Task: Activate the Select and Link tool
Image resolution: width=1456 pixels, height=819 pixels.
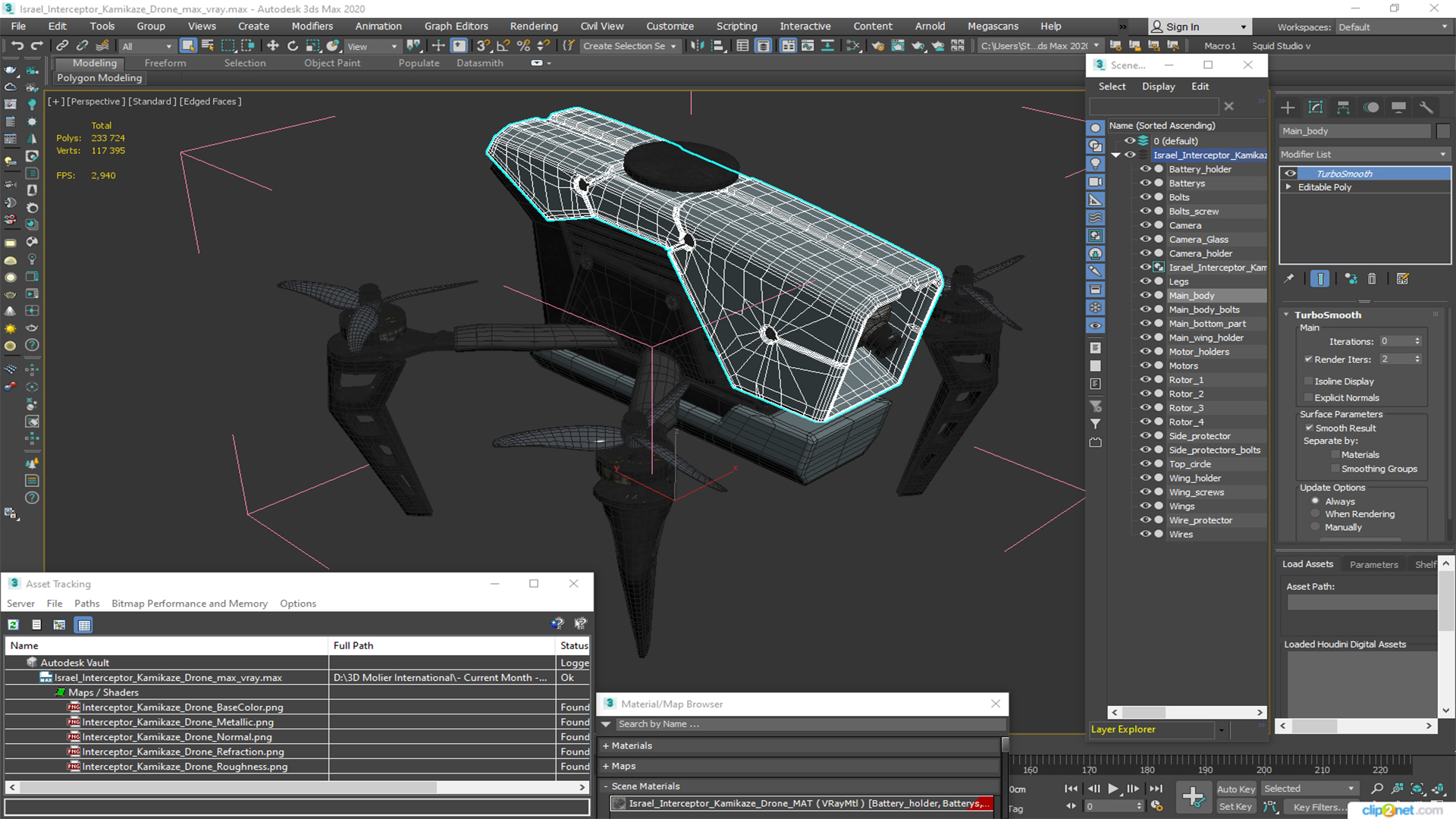Action: (62, 45)
